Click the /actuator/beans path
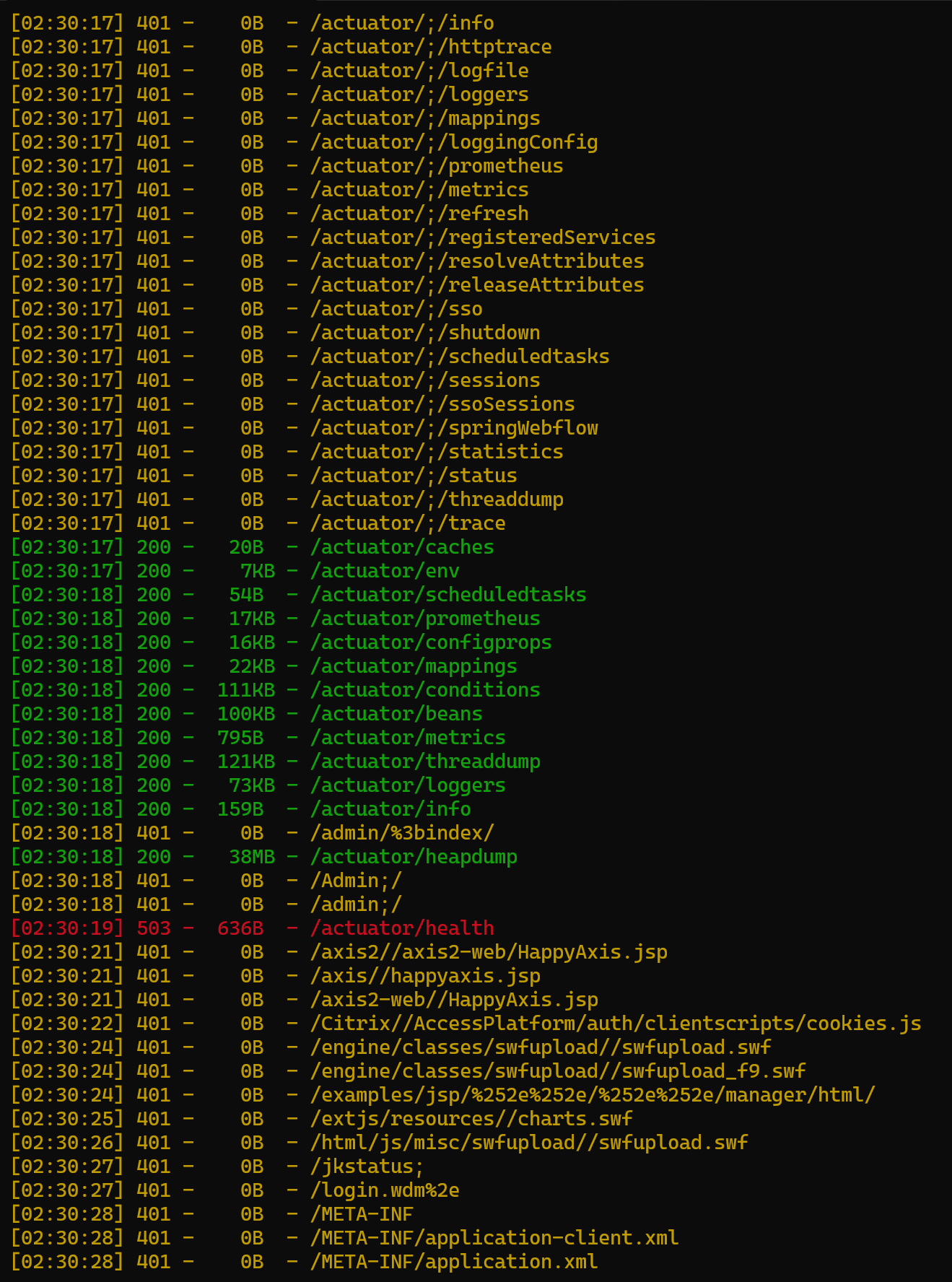The height and width of the screenshot is (1282, 952). point(396,714)
